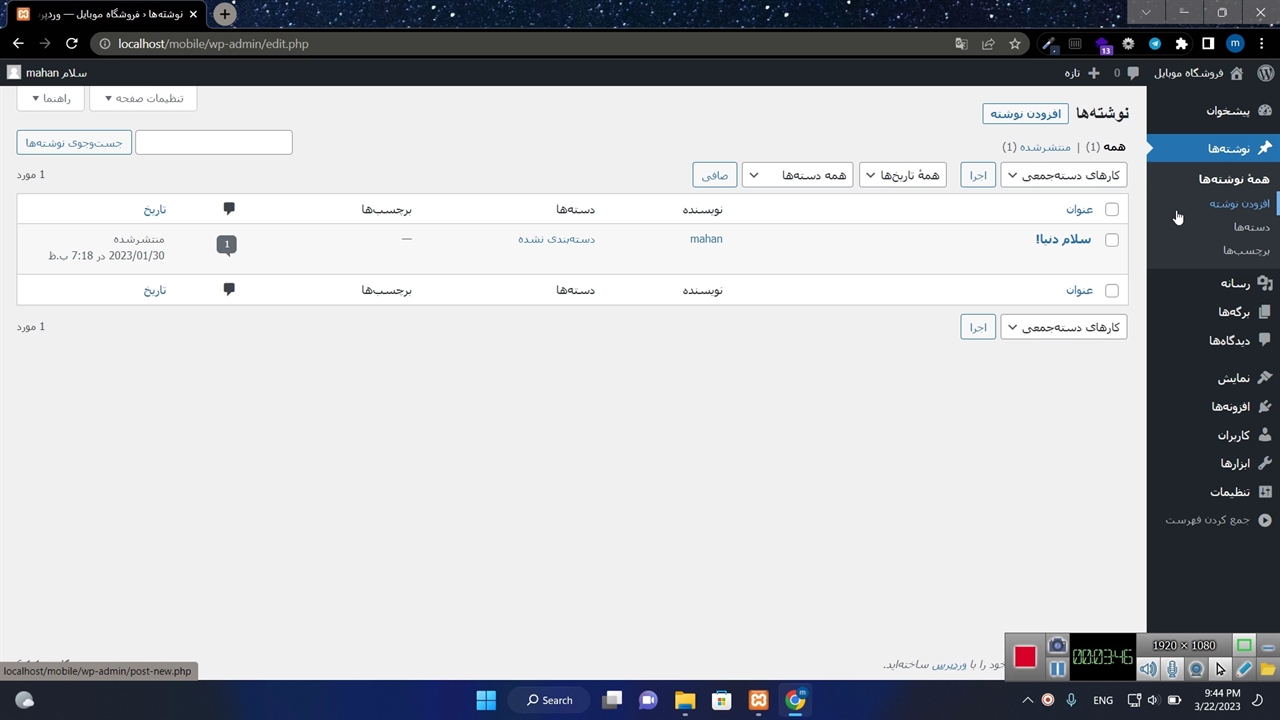Check the select-all checkbox in table header

point(1111,210)
